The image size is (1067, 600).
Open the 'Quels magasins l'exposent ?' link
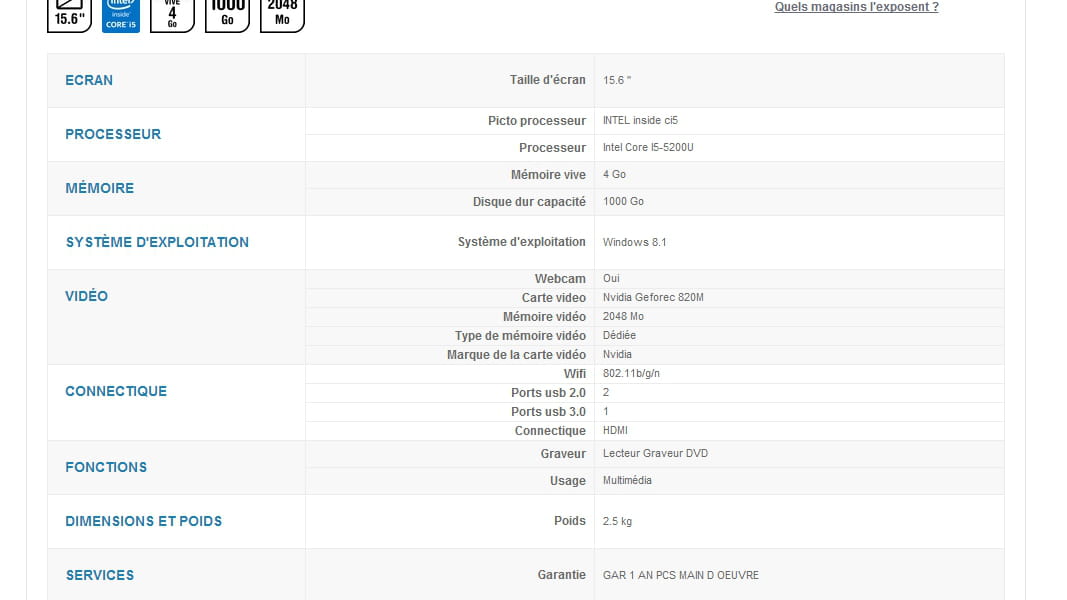pos(857,7)
